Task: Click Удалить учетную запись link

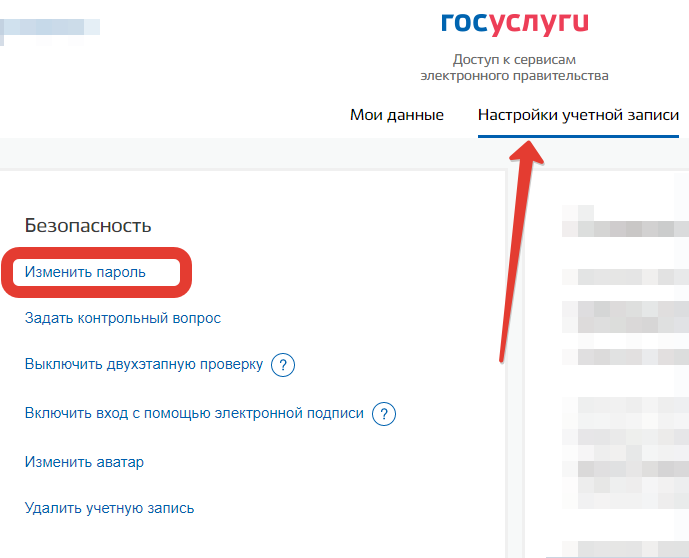Action: [x=109, y=508]
